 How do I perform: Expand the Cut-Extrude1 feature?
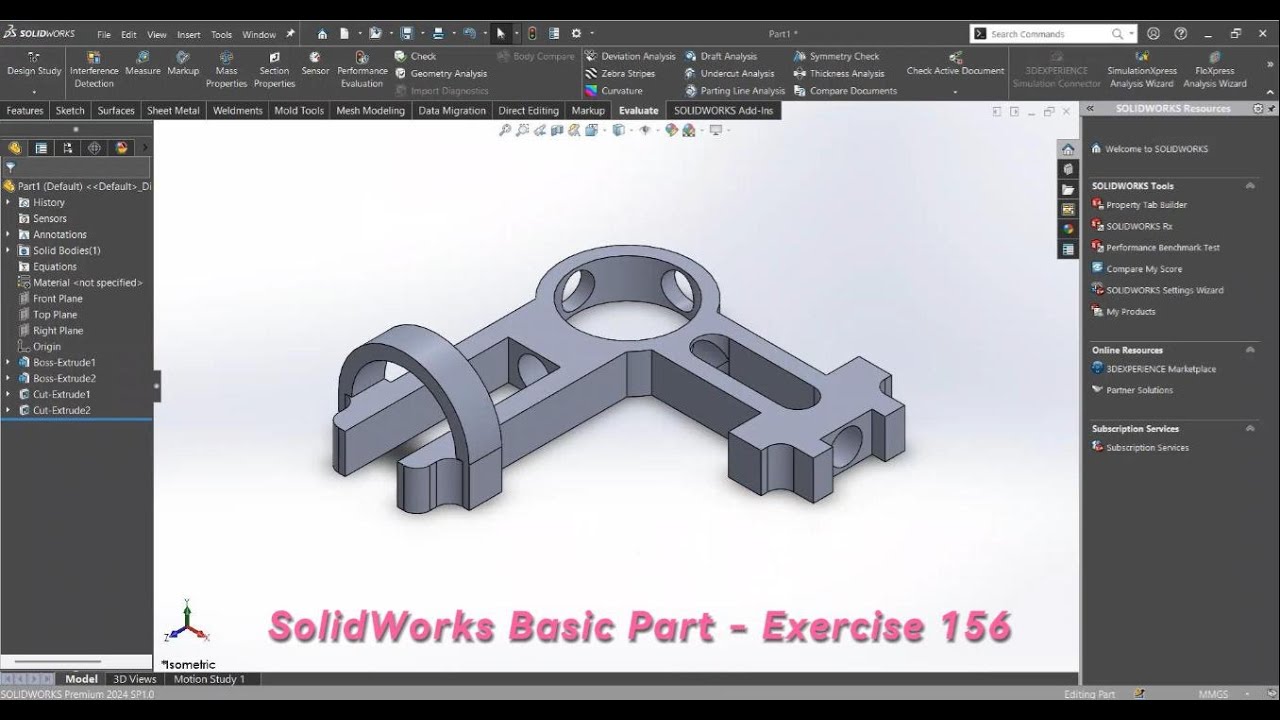[8, 394]
